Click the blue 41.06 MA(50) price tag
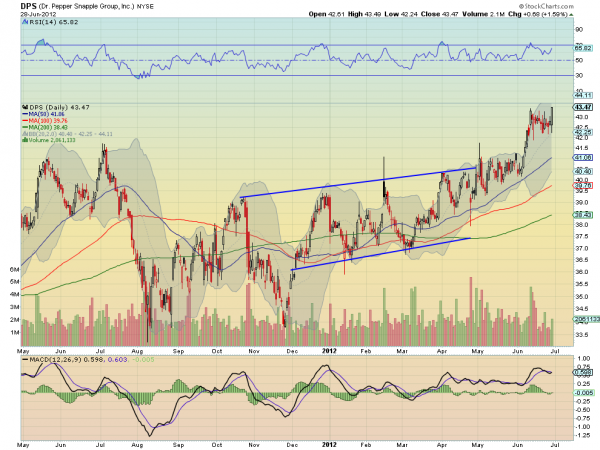 point(583,157)
